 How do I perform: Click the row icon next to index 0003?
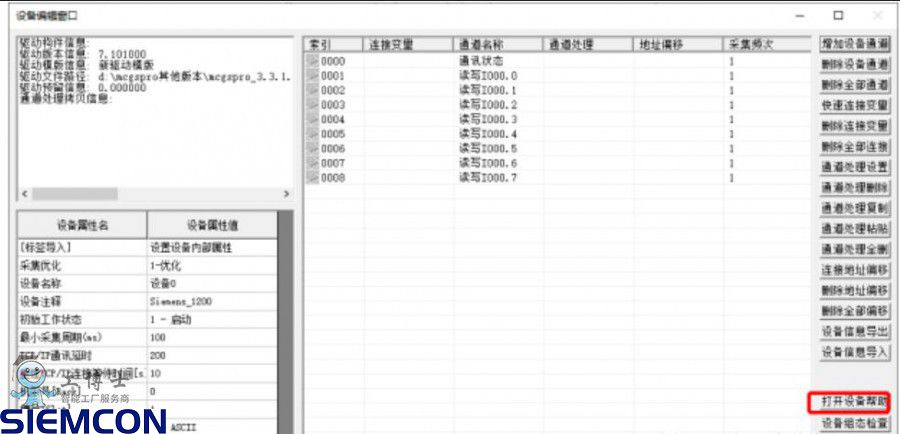coord(312,105)
